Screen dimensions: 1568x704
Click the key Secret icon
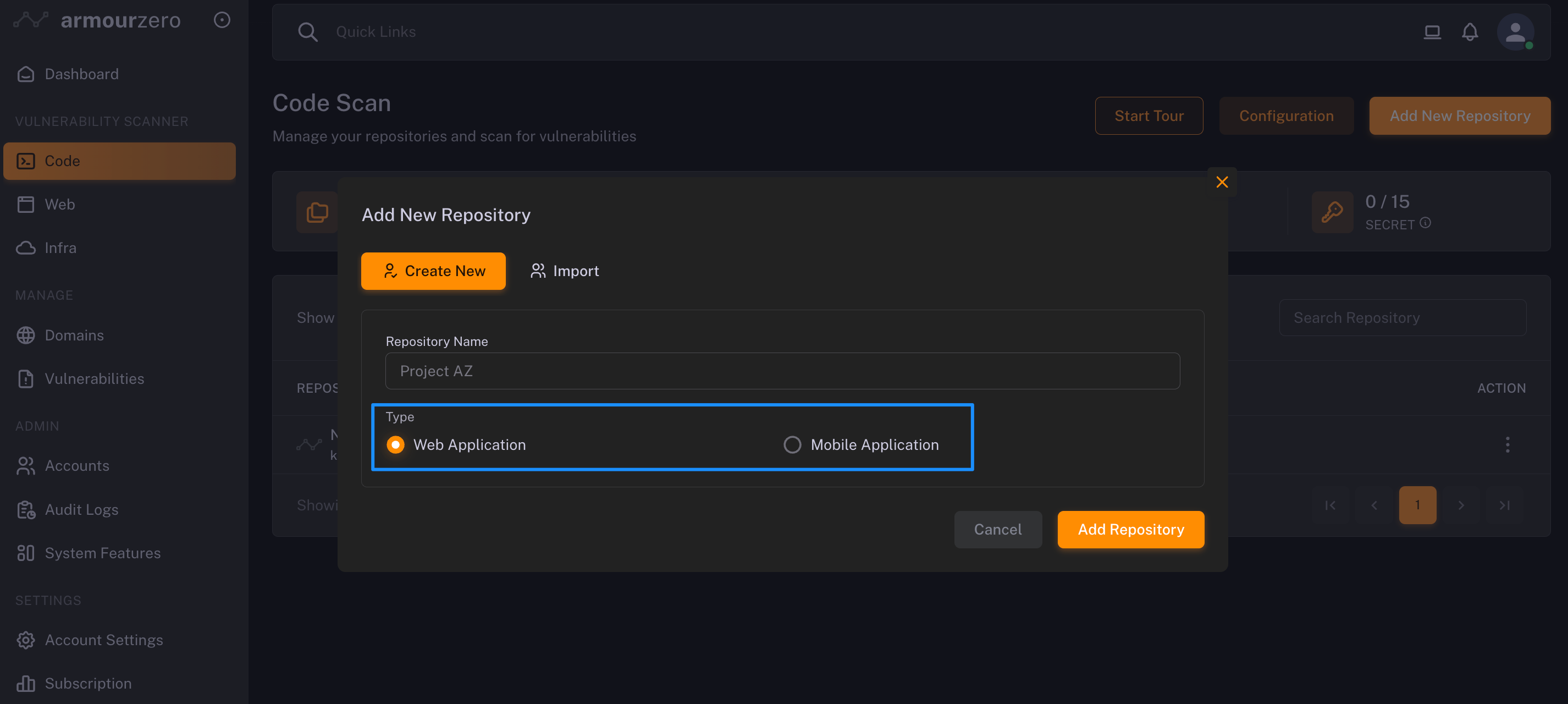click(1332, 212)
